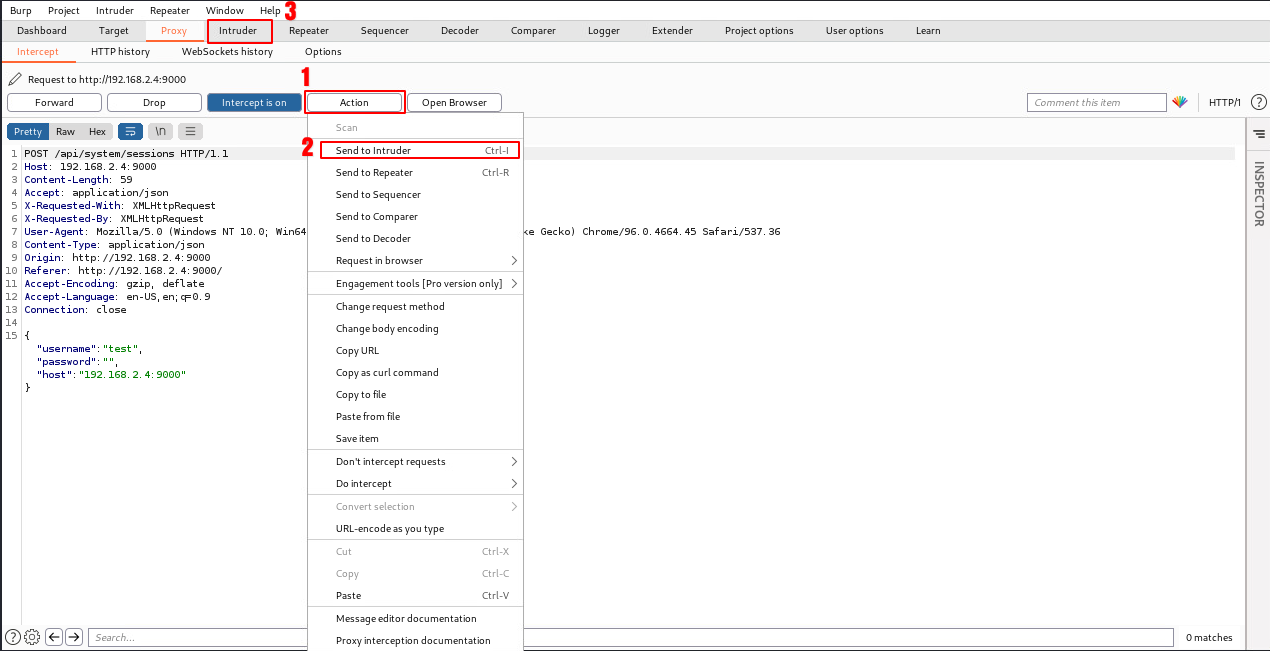Toggle line wrap icon in editor toolbar
Image resolution: width=1270 pixels, height=651 pixels.
[130, 132]
